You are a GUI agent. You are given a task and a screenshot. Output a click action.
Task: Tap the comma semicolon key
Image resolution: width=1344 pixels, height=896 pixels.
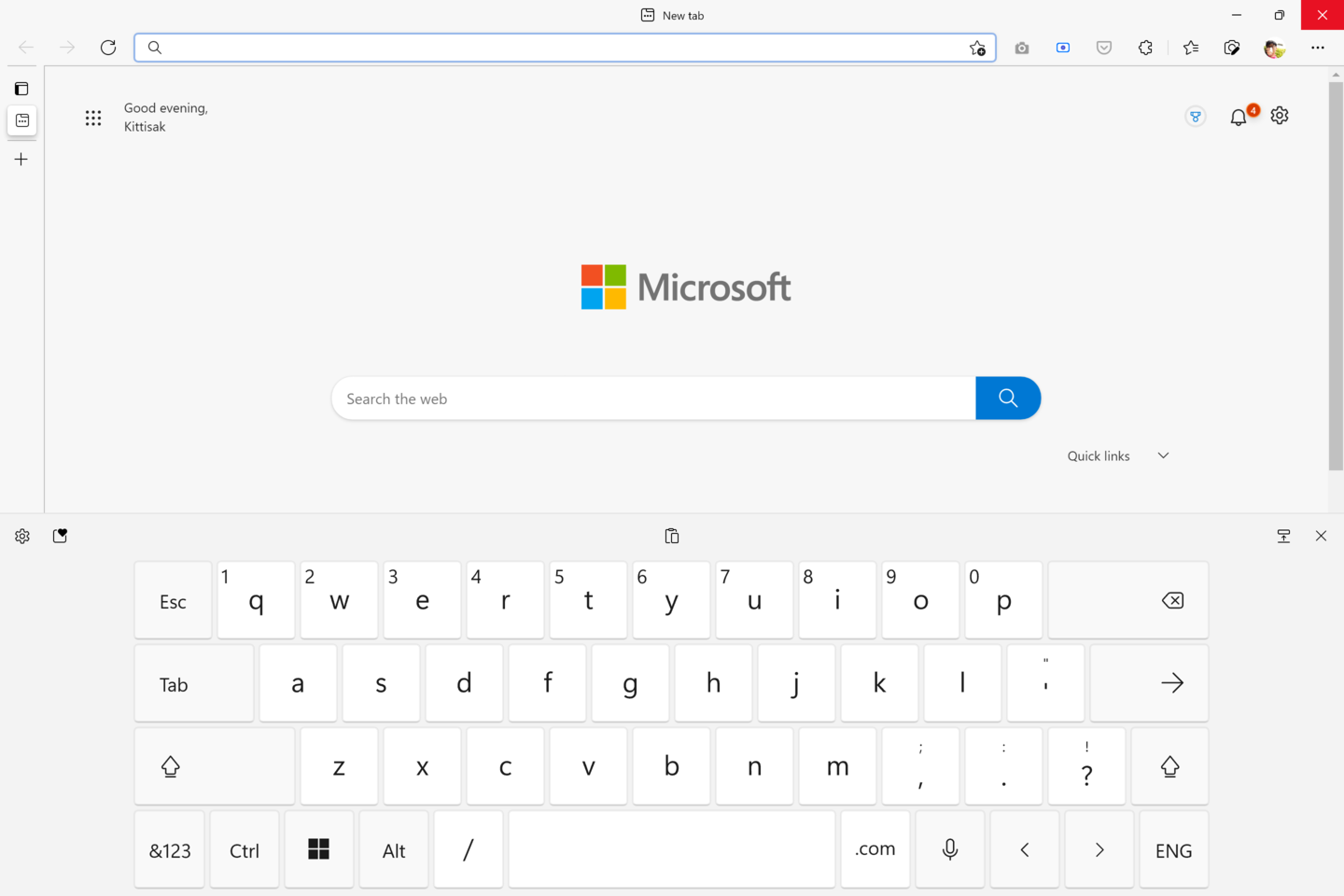point(921,766)
